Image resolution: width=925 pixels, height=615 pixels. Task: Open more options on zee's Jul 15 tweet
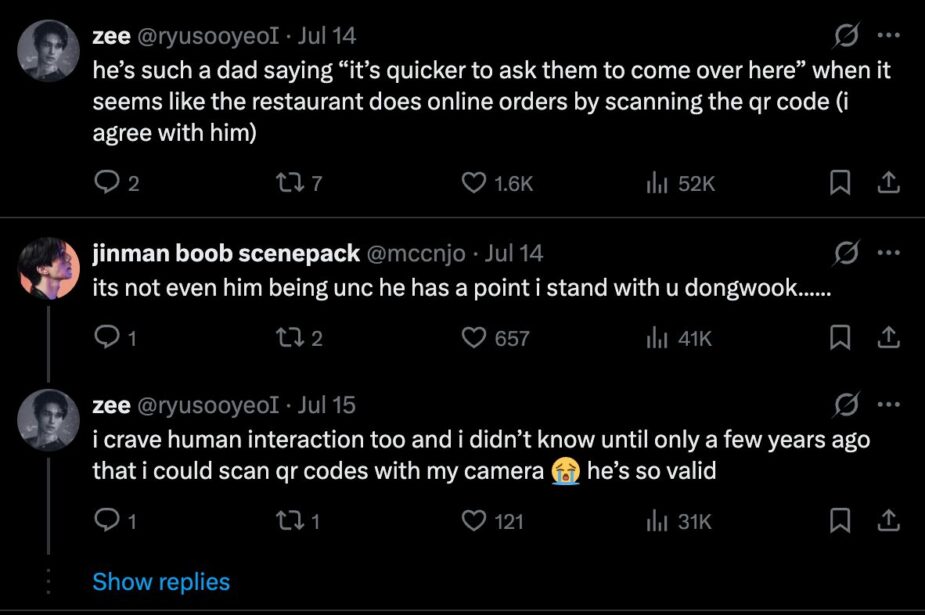click(888, 404)
